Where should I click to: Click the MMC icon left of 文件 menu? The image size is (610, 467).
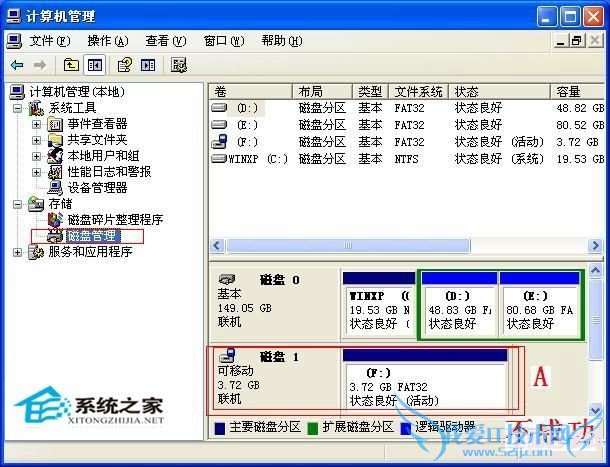pos(14,41)
